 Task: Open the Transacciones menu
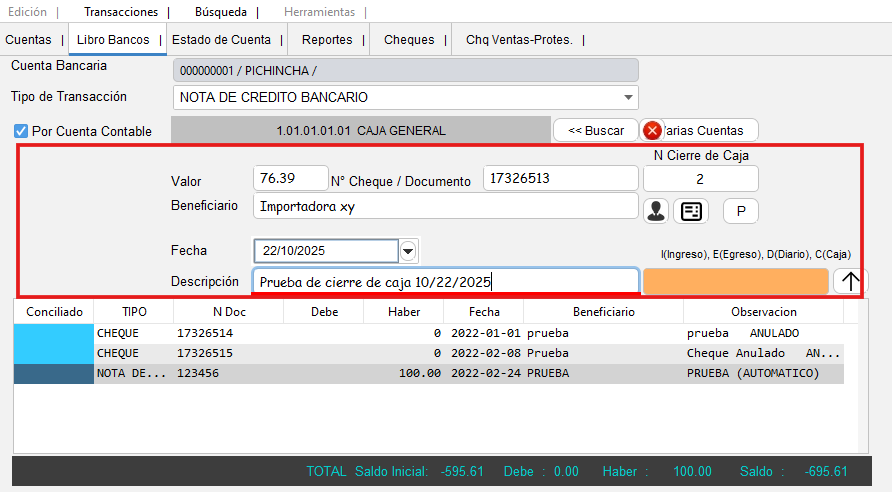pyautogui.click(x=121, y=12)
